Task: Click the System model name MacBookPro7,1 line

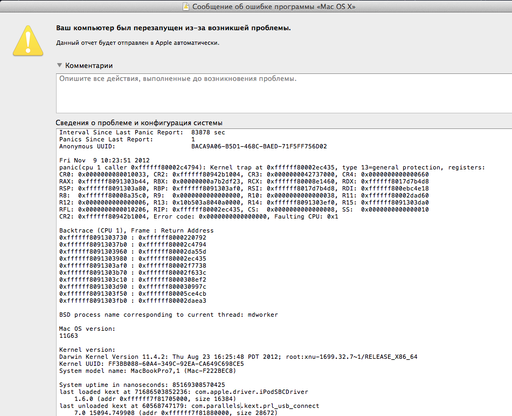Action: pos(147,371)
